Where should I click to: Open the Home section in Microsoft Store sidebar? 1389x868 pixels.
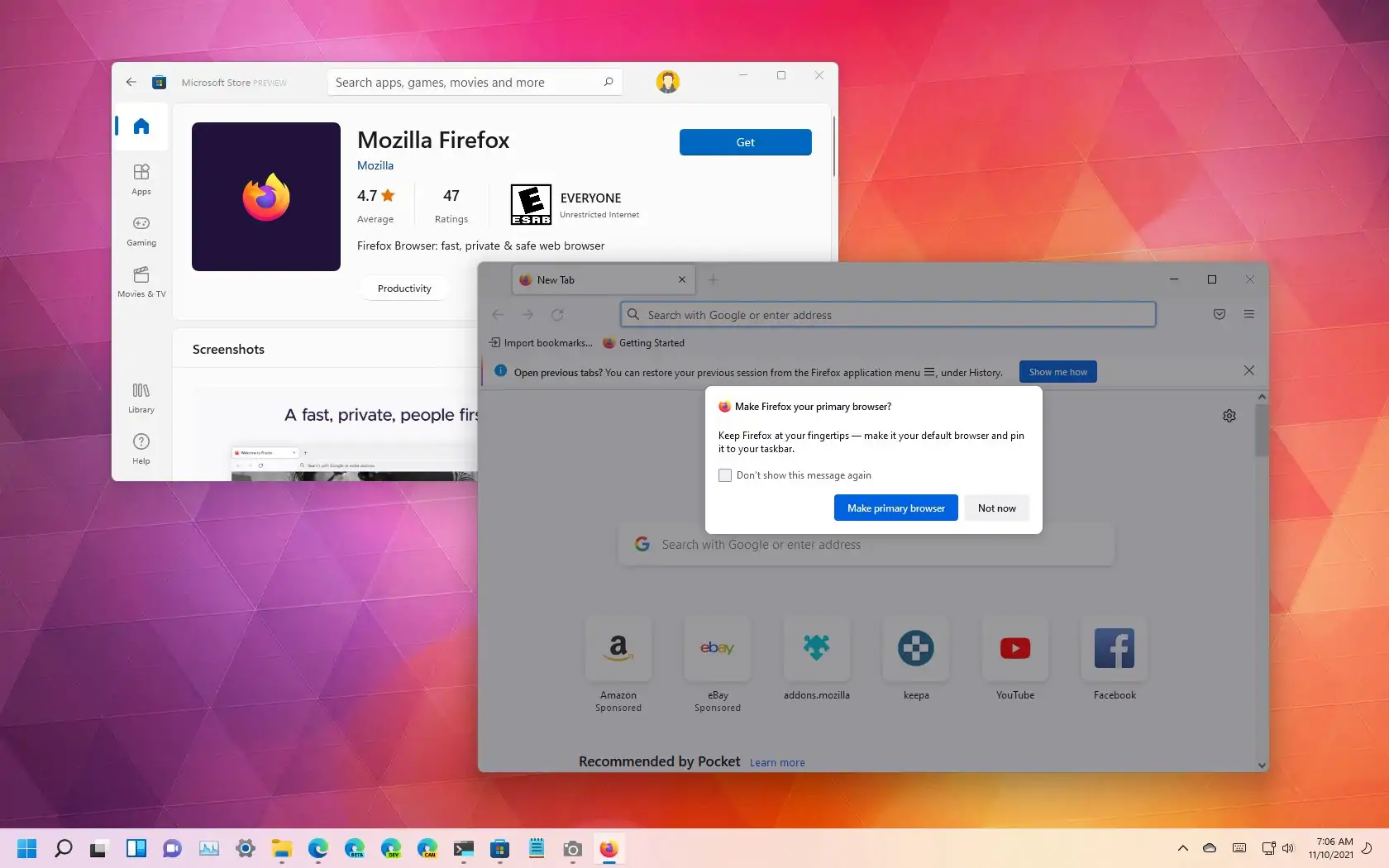141,126
